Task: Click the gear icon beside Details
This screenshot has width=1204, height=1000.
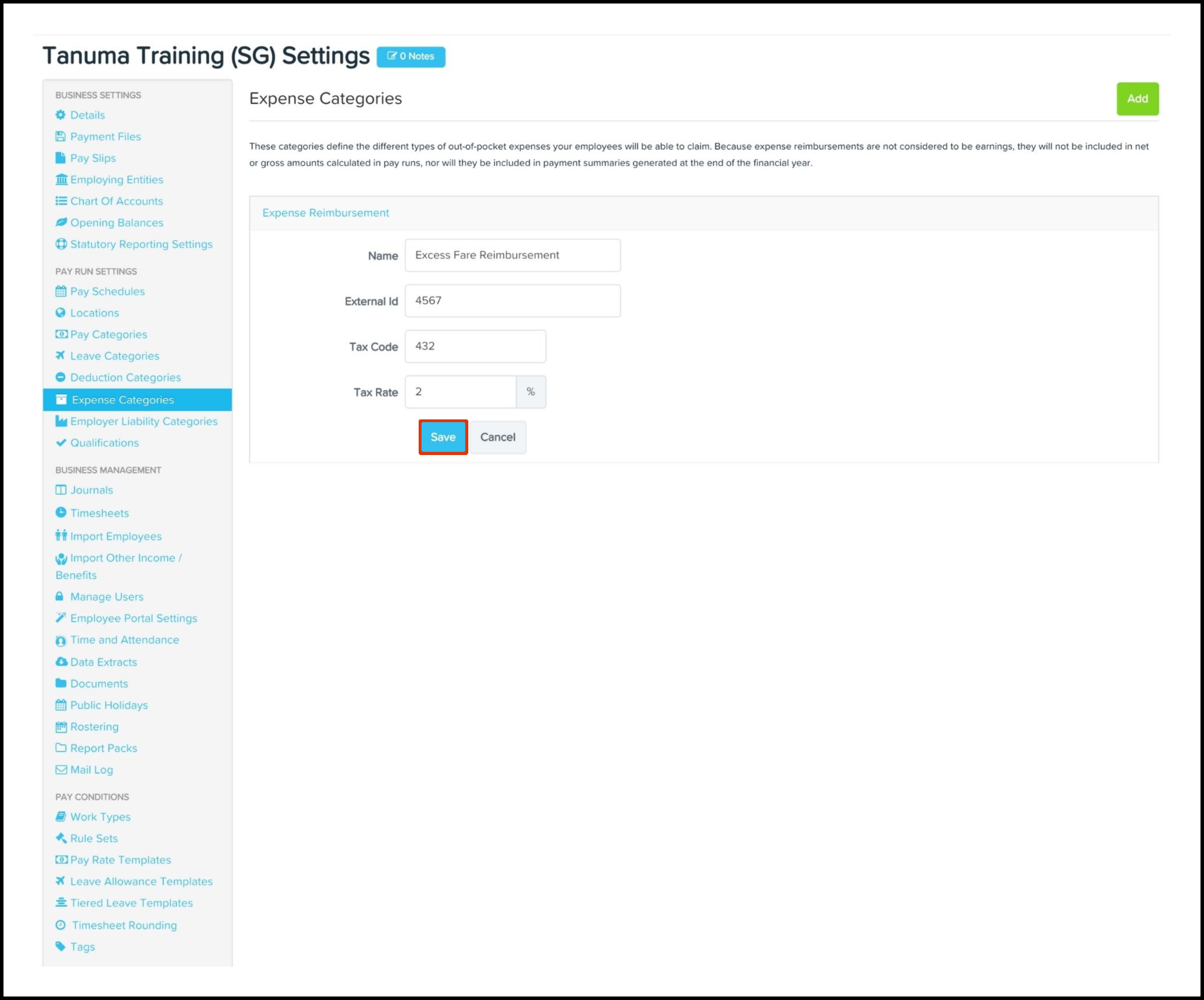Action: coord(61,115)
